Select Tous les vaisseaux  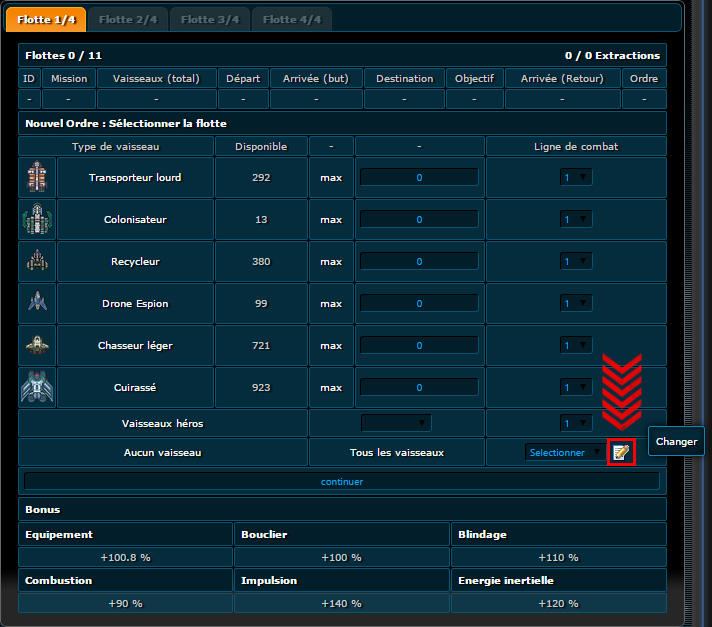[397, 453]
